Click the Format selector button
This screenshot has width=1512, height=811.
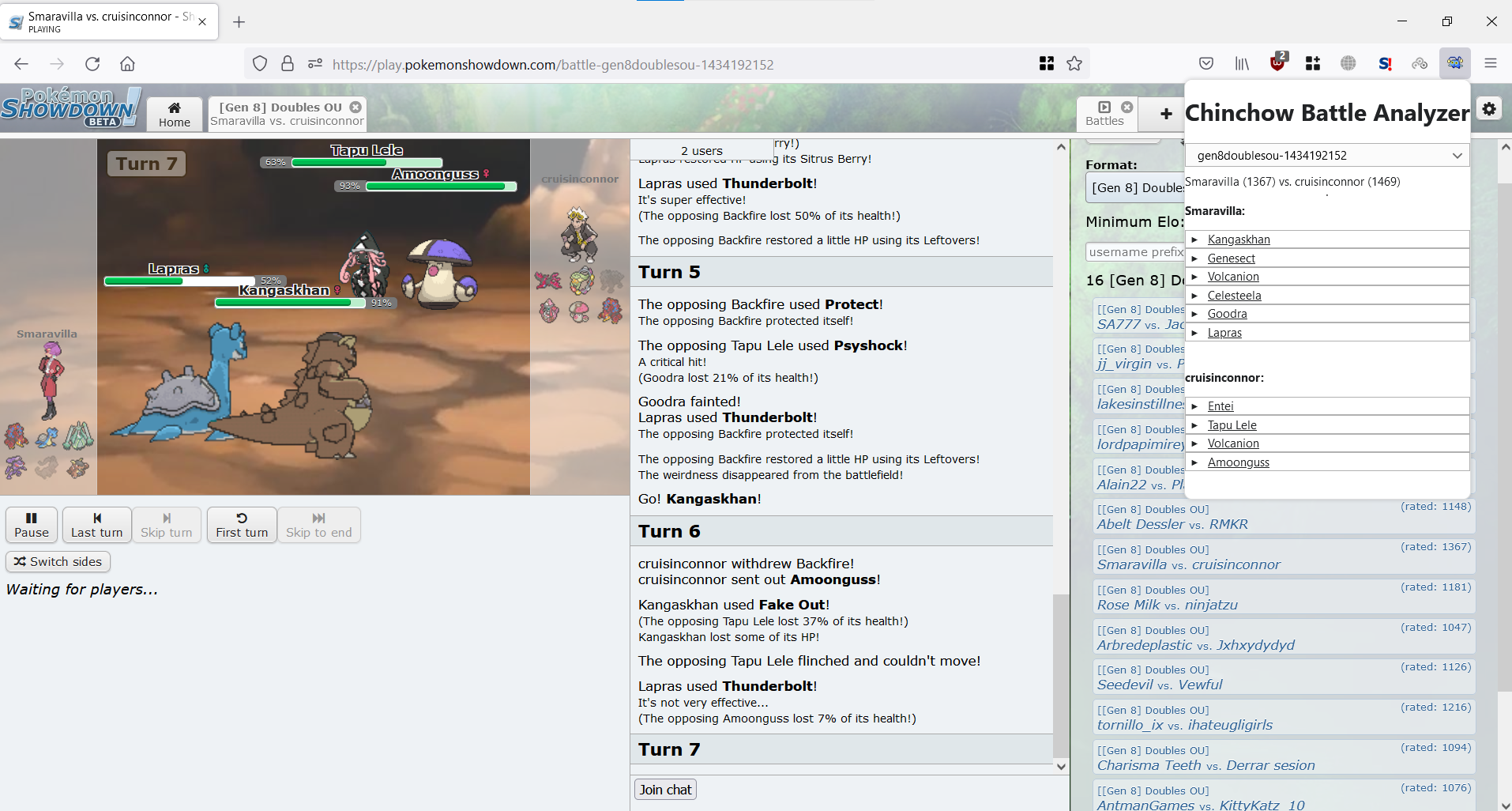tap(1135, 188)
